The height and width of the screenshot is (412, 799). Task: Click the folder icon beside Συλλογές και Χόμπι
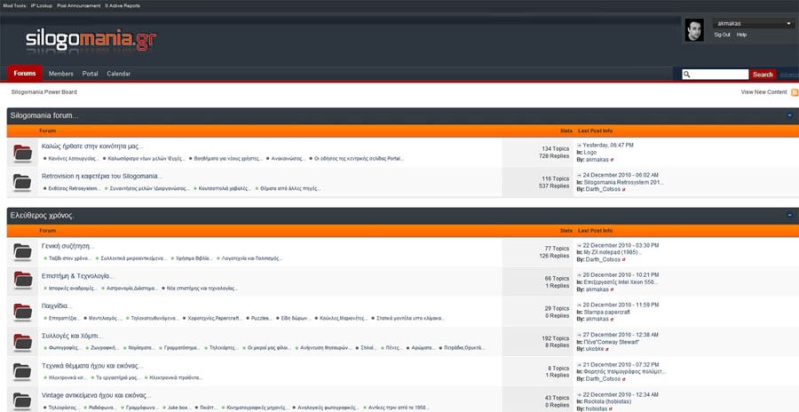[x=22, y=342]
